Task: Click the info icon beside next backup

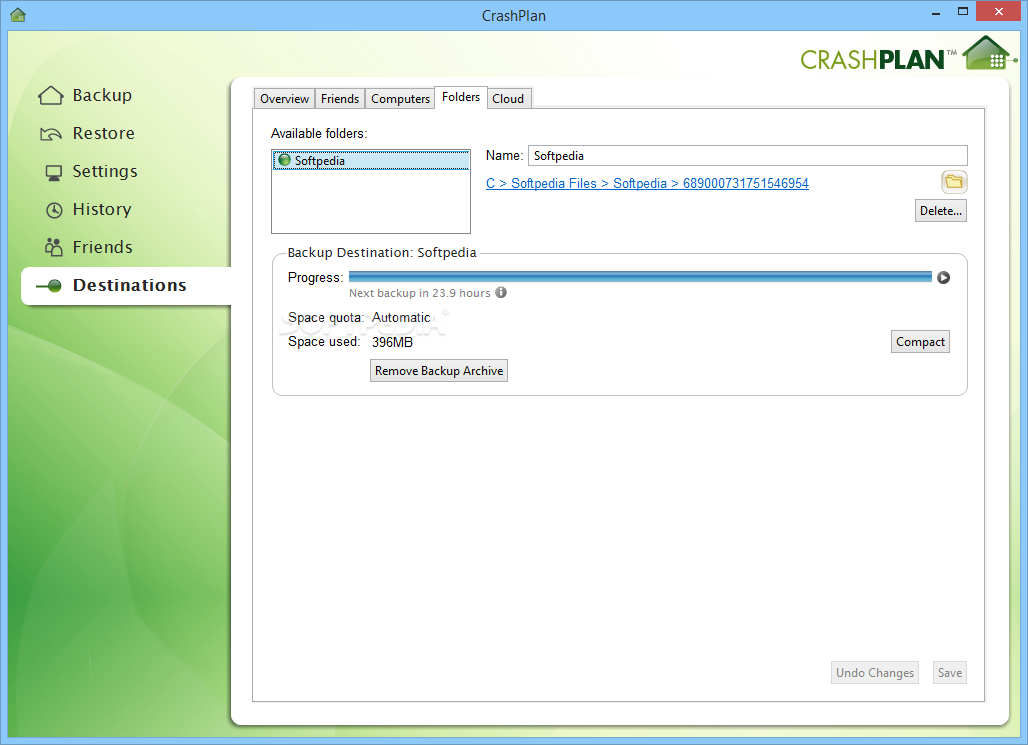Action: tap(501, 292)
